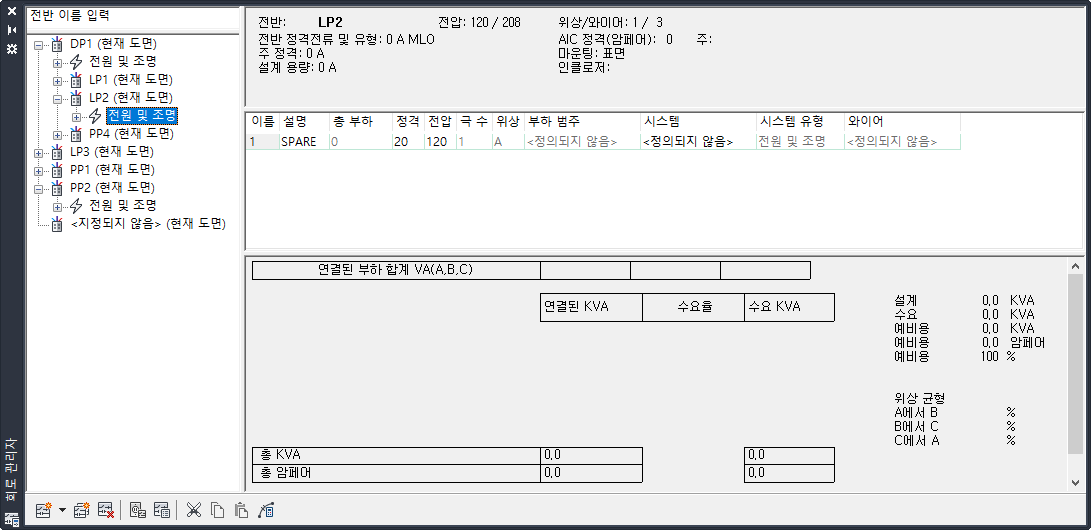Collapse the DP1 tree node
The image size is (1091, 530).
click(38, 45)
